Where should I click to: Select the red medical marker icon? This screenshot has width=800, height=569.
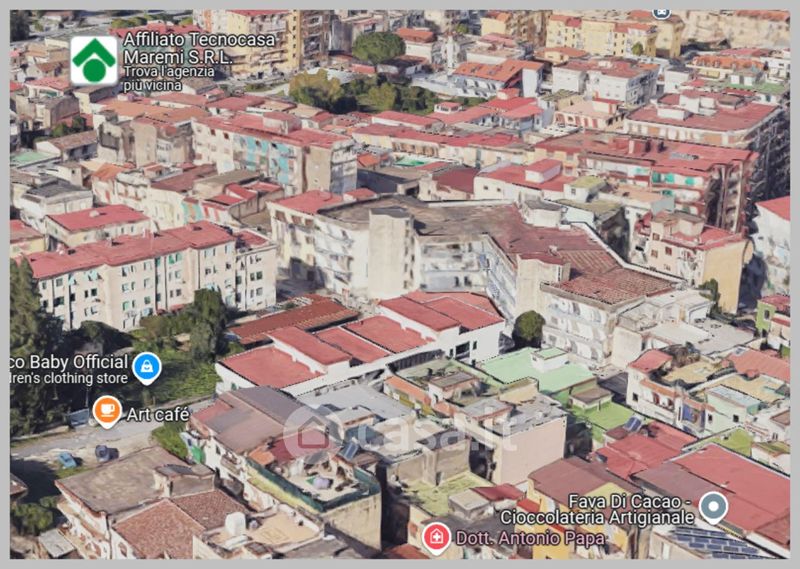tap(435, 537)
